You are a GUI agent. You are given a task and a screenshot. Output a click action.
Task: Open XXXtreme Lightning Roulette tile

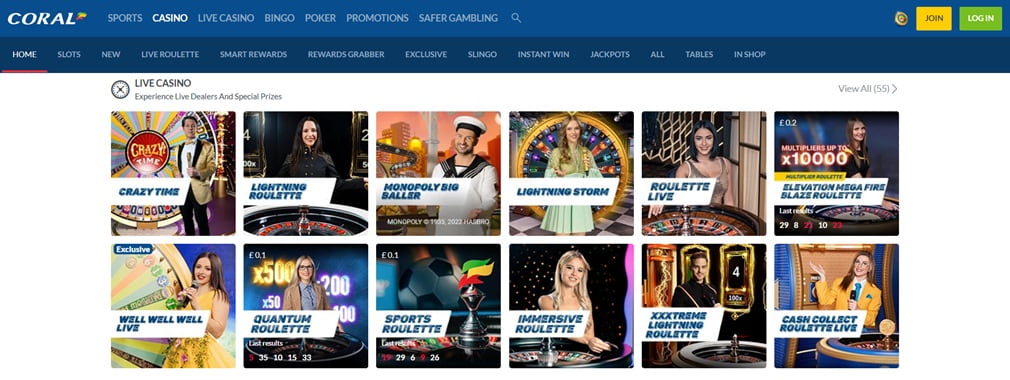click(704, 306)
